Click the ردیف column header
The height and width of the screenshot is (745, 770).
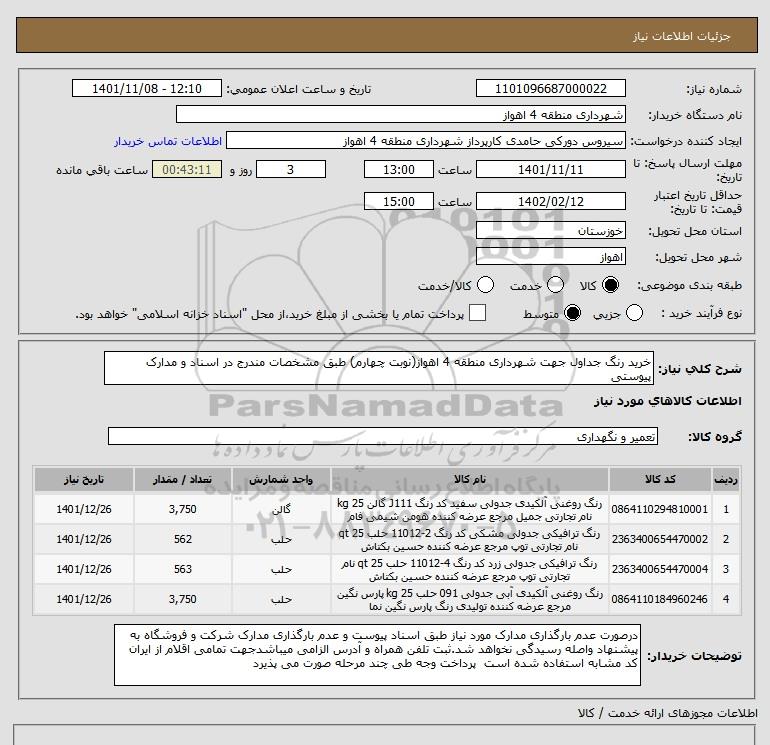(x=725, y=479)
